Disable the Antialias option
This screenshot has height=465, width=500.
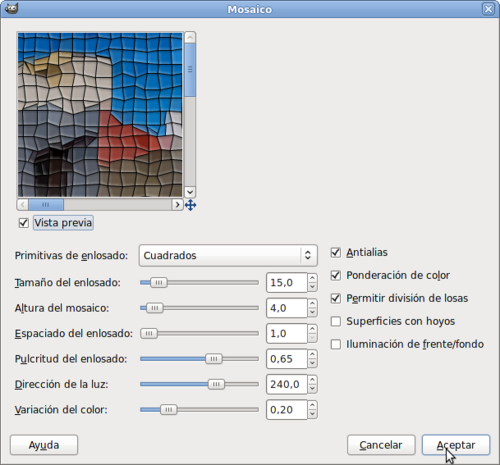336,252
